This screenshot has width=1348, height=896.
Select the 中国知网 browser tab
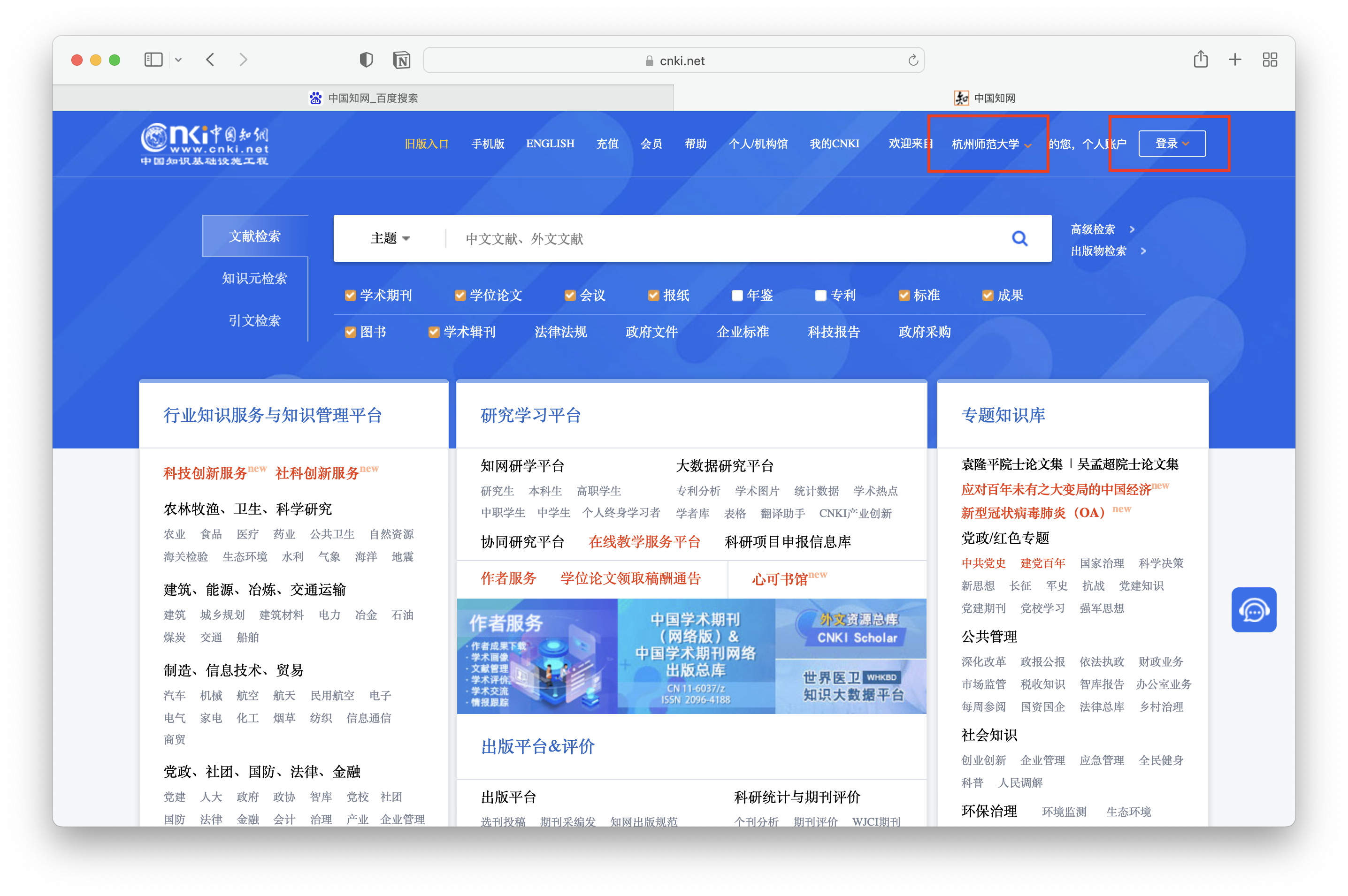pos(984,98)
